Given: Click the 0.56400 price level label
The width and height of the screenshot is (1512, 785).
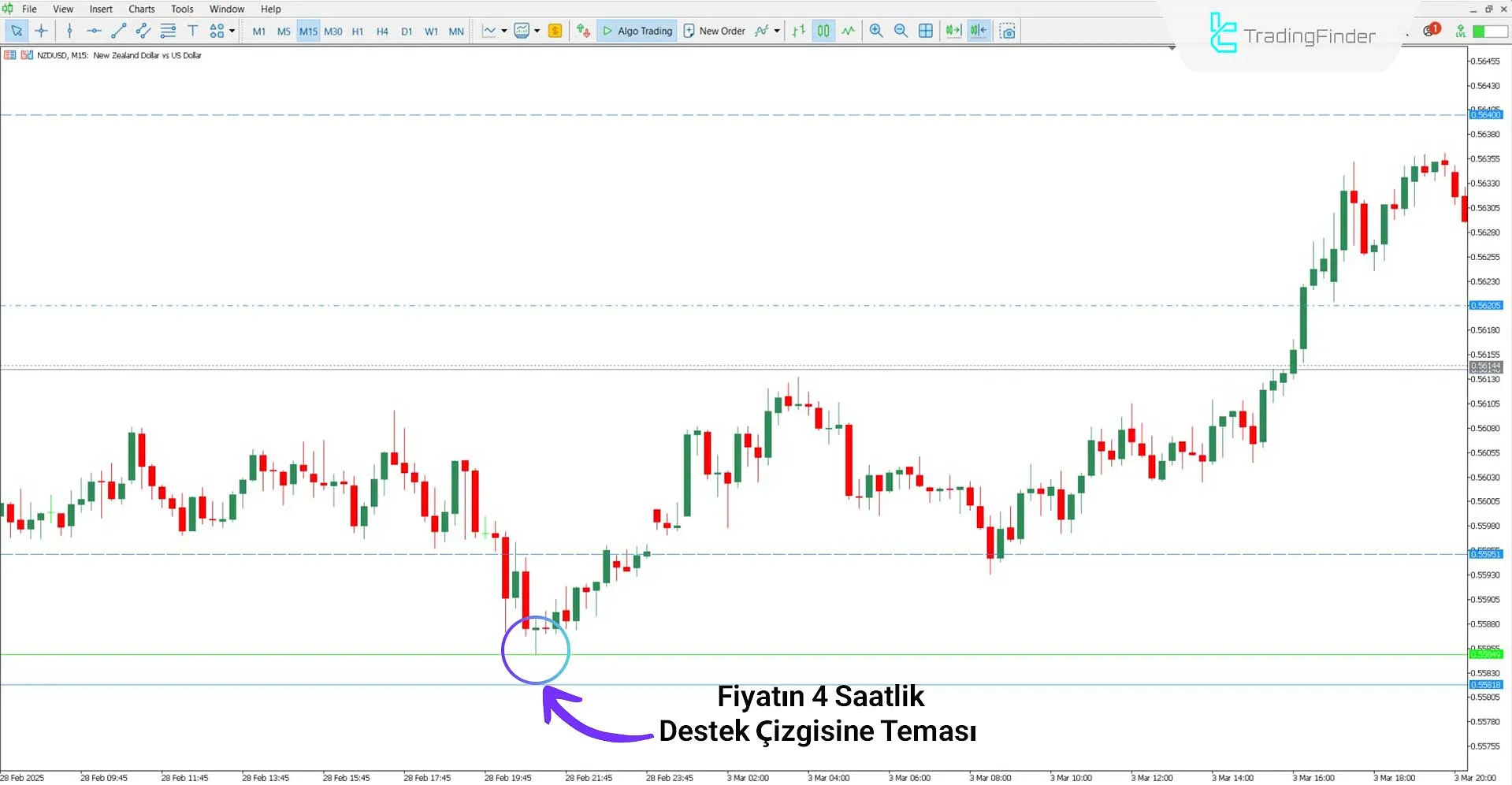Looking at the screenshot, I should click(1486, 113).
